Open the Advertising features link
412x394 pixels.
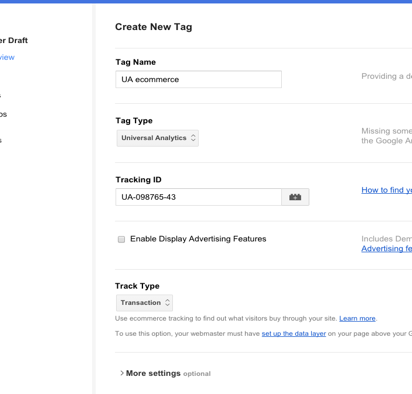(387, 249)
